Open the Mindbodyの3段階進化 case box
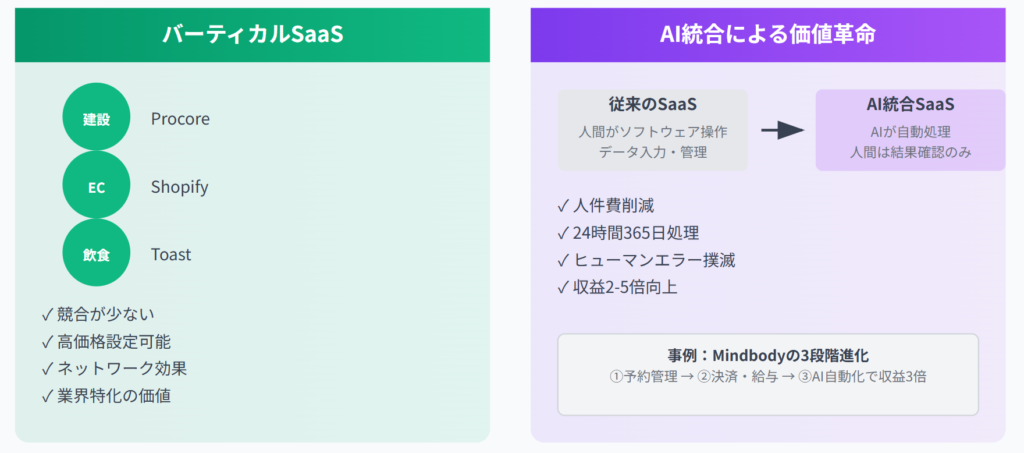 coord(768,374)
